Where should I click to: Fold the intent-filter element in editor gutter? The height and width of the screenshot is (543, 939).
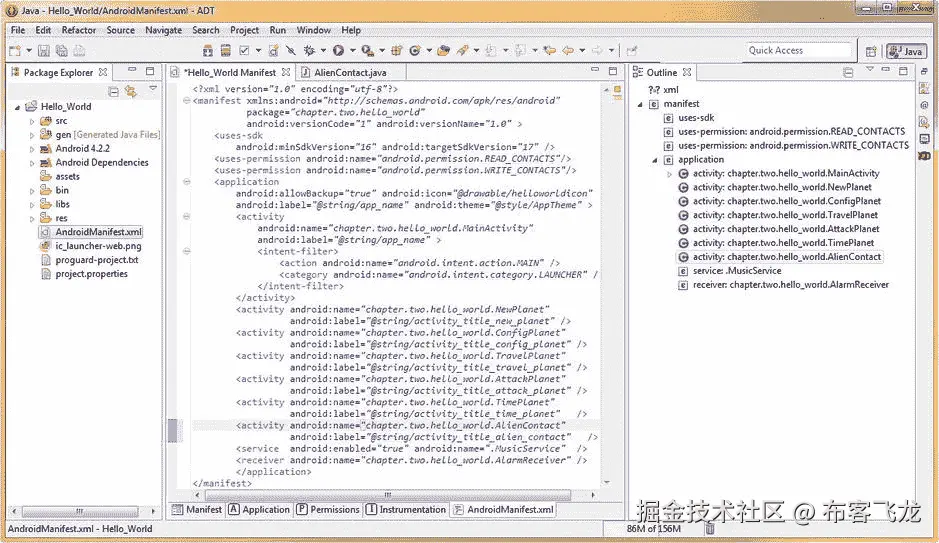[x=186, y=251]
